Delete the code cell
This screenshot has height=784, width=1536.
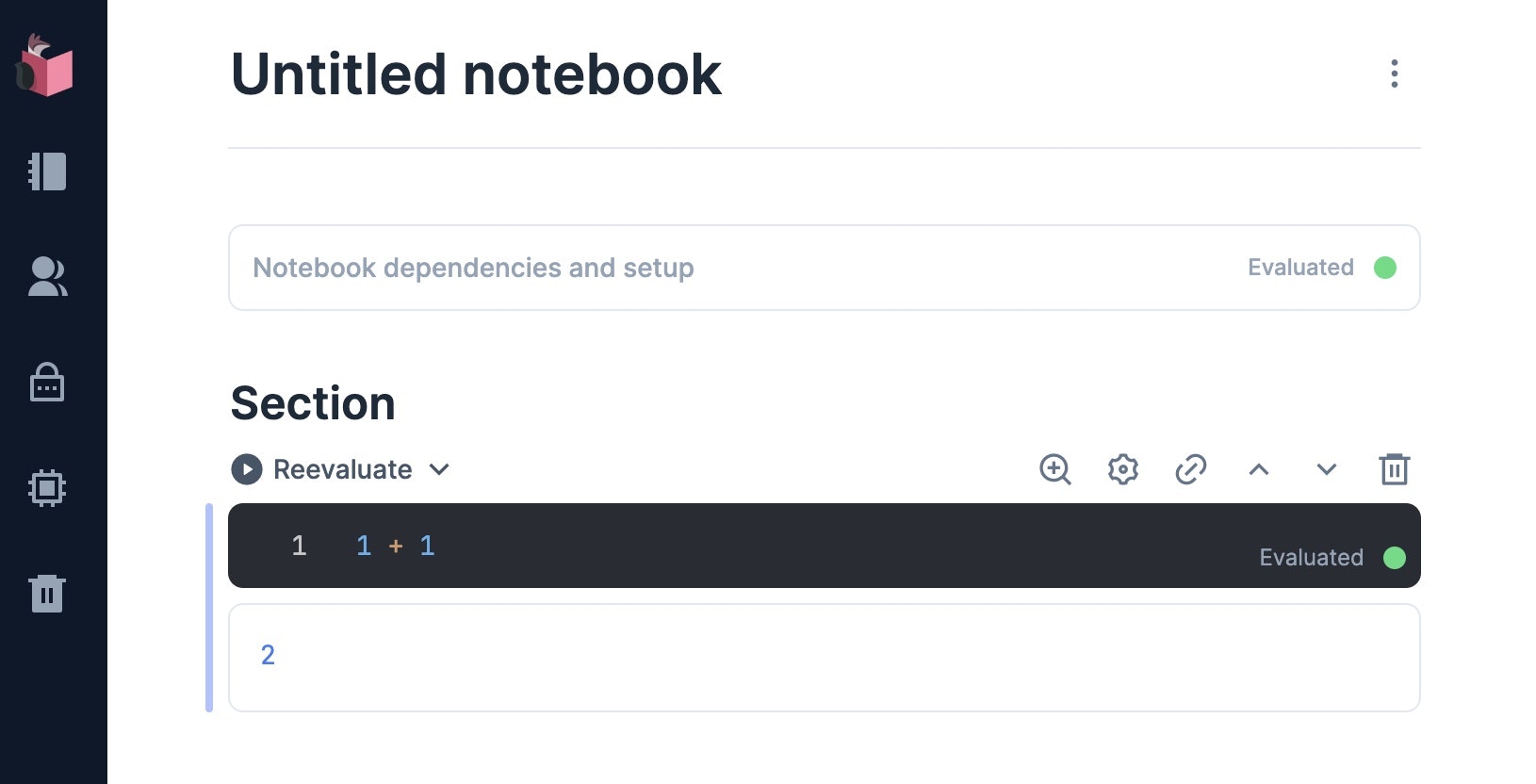1395,469
